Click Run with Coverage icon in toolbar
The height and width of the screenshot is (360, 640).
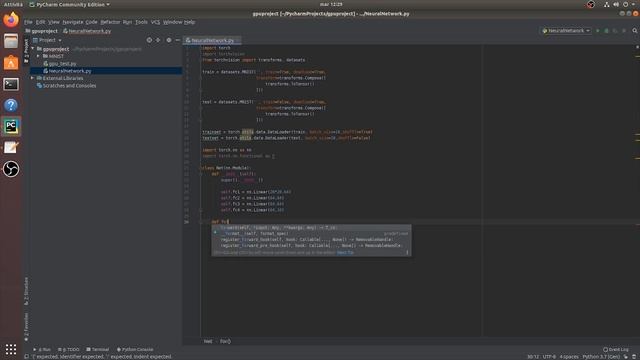point(615,31)
